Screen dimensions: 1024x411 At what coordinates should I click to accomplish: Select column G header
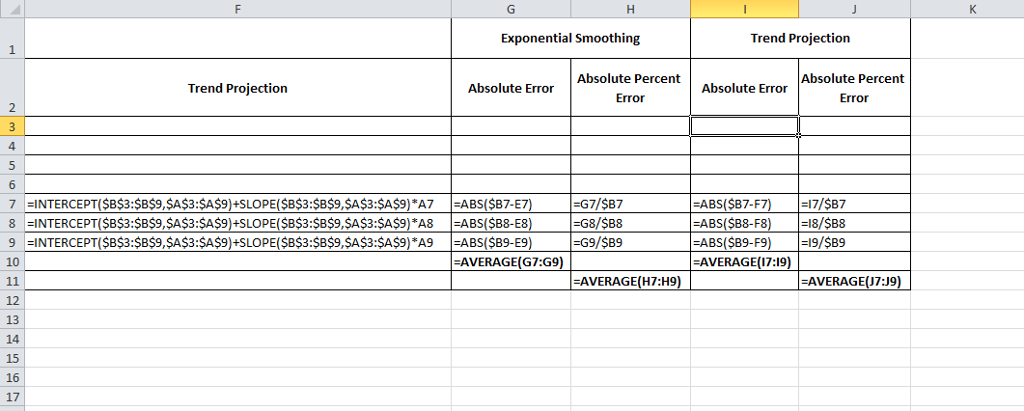click(x=511, y=9)
